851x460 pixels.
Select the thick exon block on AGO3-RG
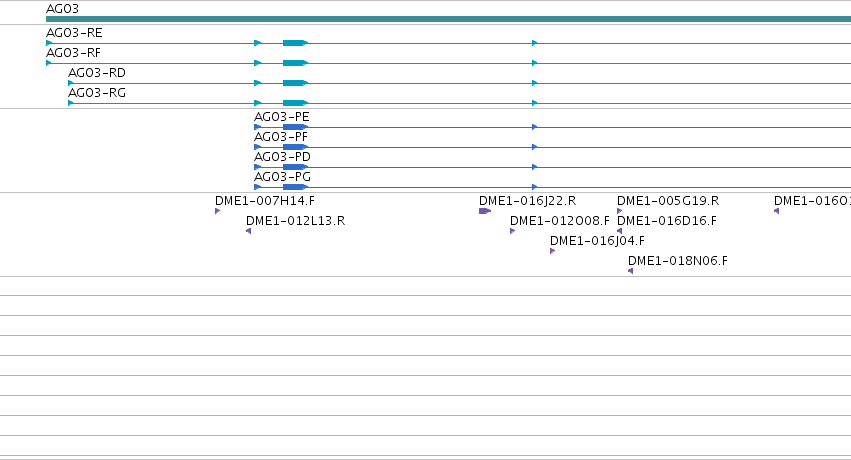[x=295, y=103]
